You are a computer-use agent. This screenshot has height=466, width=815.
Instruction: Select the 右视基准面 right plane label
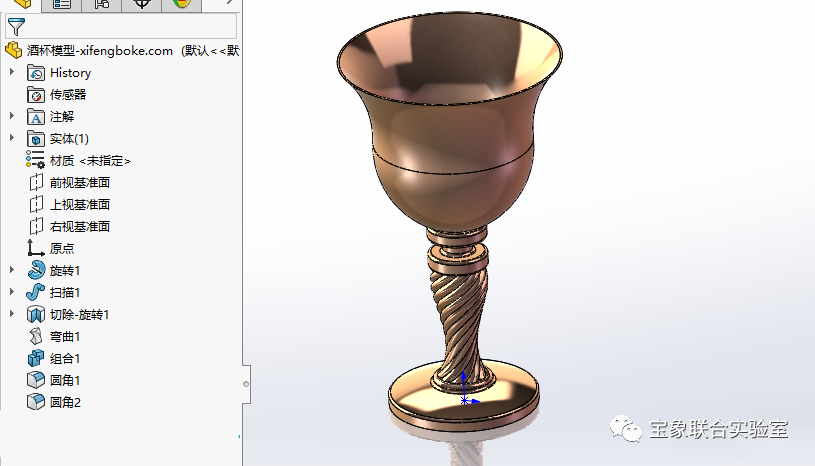(x=80, y=227)
